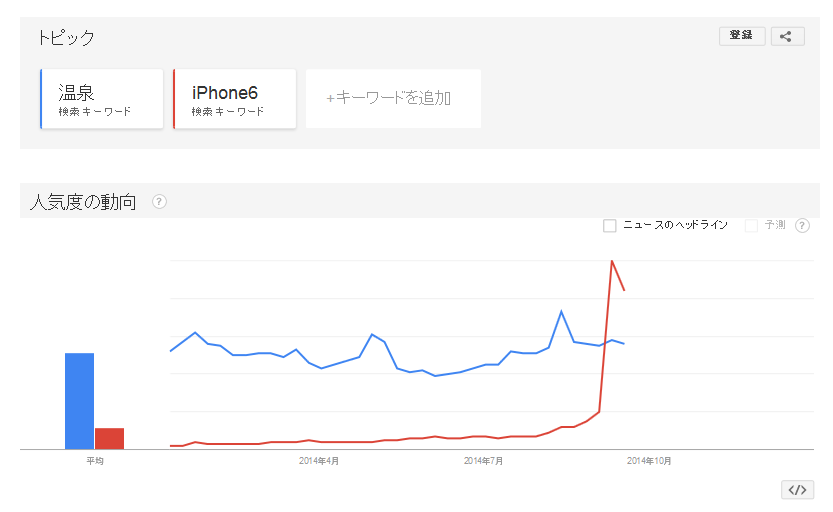Click the 2014年4月 axis label
The image size is (833, 512).
point(319,461)
